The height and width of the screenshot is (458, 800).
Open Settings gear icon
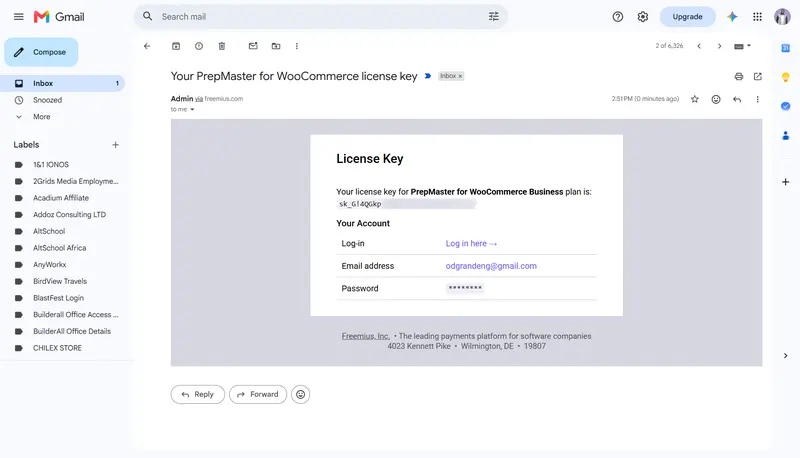point(642,17)
